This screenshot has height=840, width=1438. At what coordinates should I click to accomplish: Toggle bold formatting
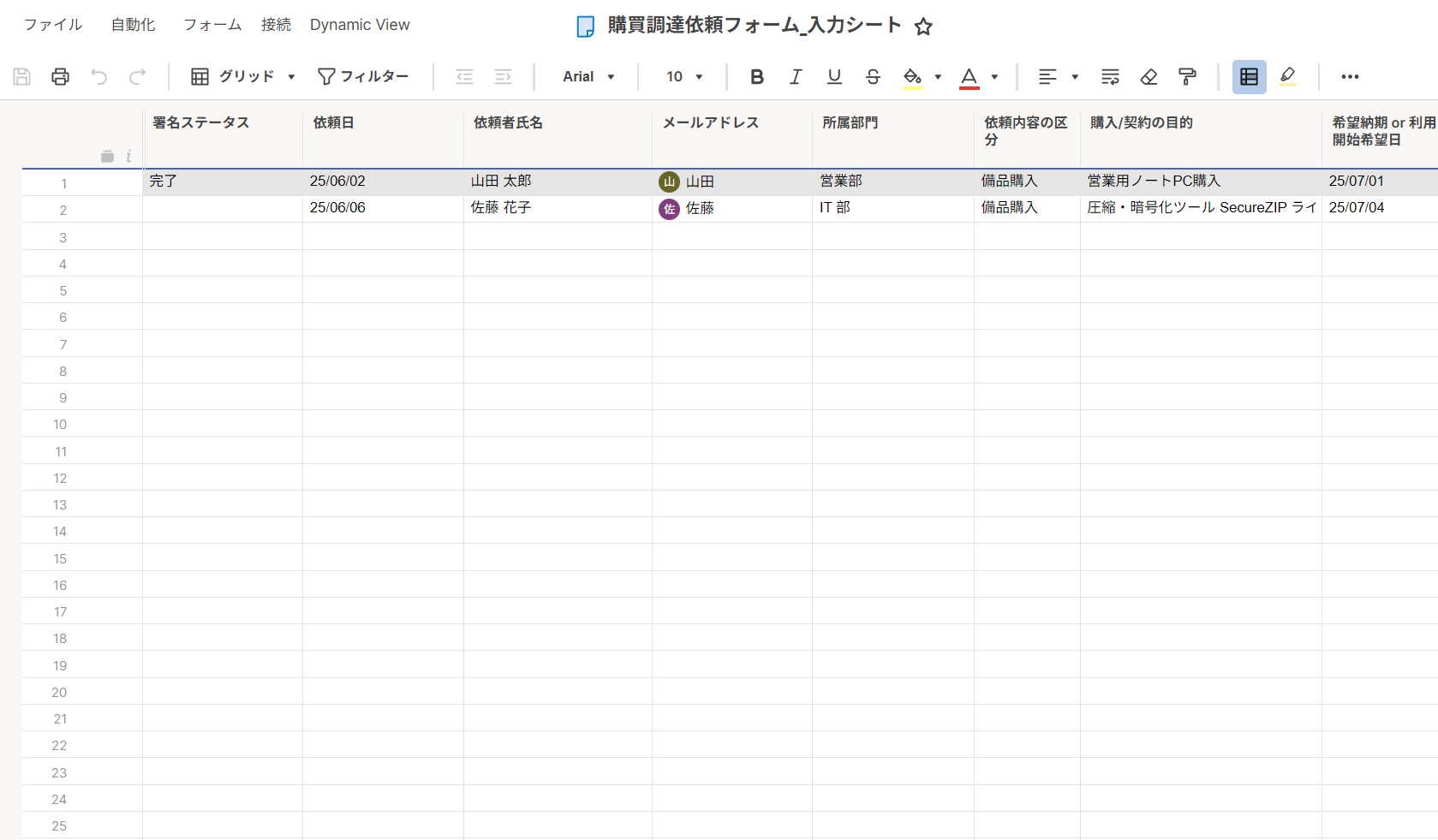point(757,76)
